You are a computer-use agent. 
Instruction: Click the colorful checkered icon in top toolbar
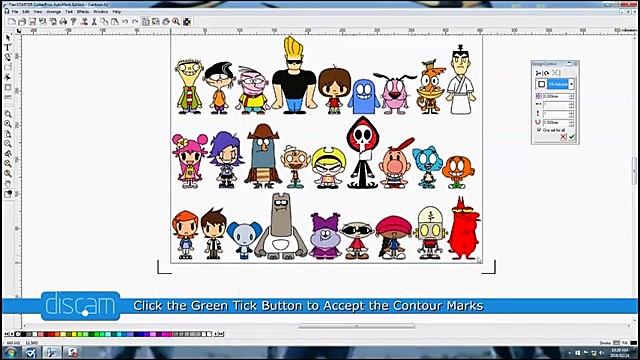187,22
